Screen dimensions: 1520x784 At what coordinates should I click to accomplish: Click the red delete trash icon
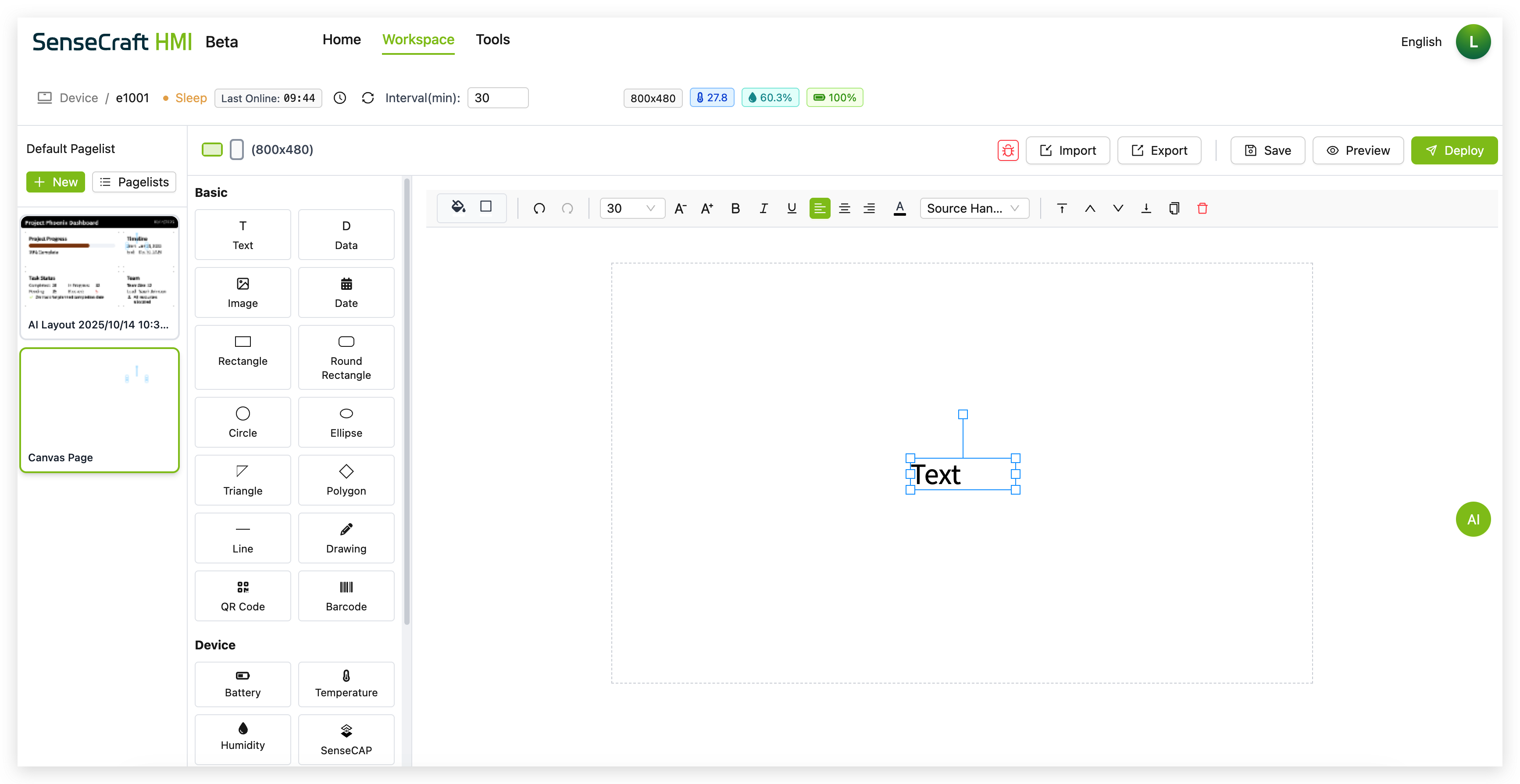click(1202, 208)
